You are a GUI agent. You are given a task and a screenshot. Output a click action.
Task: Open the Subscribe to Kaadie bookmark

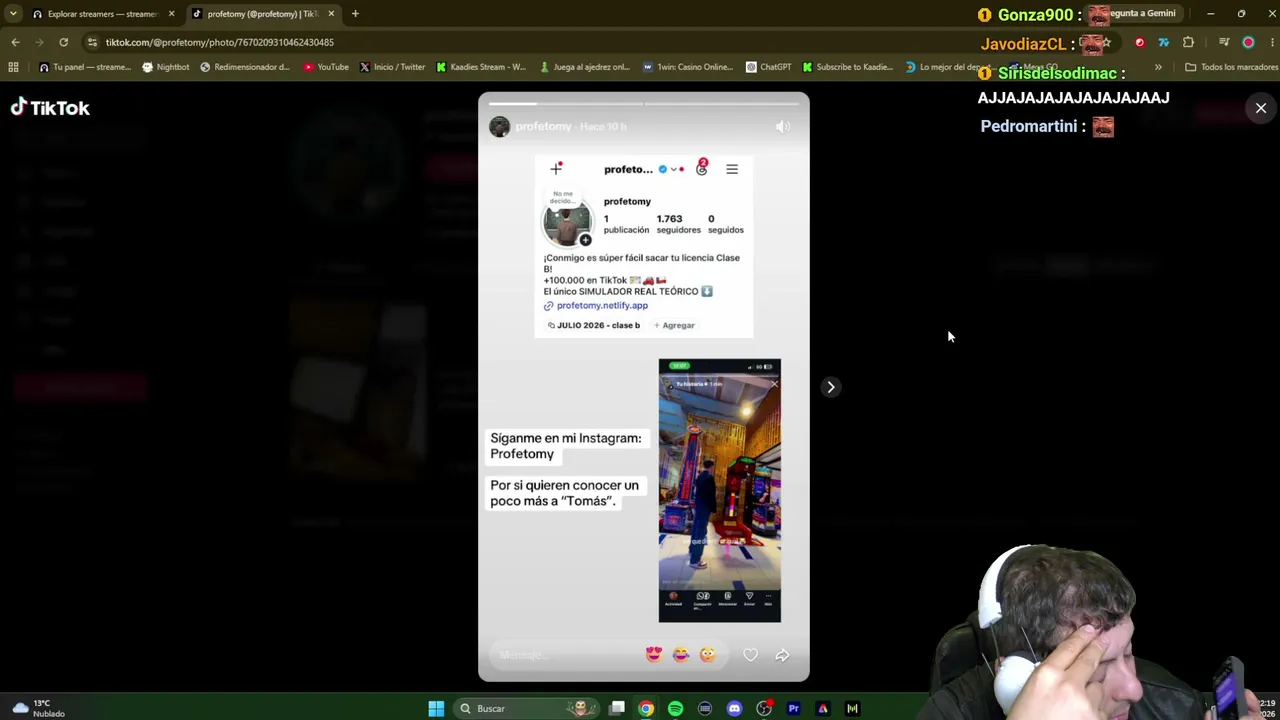(x=847, y=67)
